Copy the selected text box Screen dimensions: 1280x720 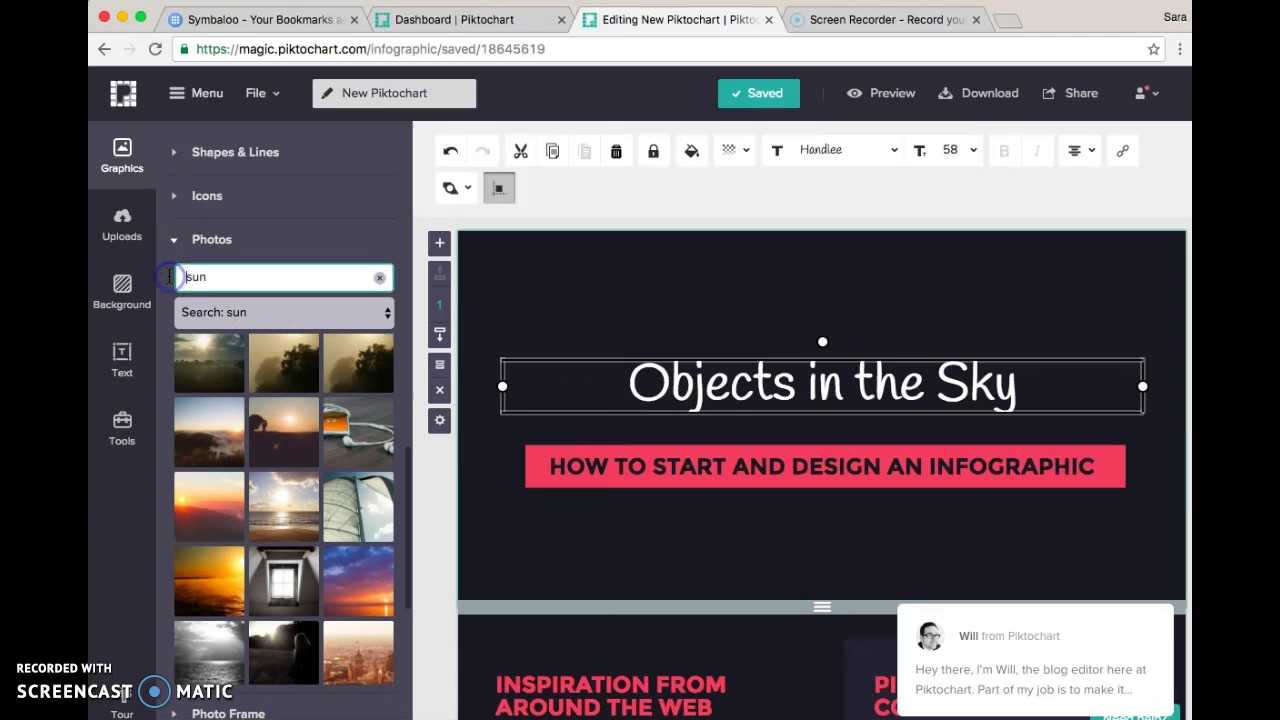[552, 151]
